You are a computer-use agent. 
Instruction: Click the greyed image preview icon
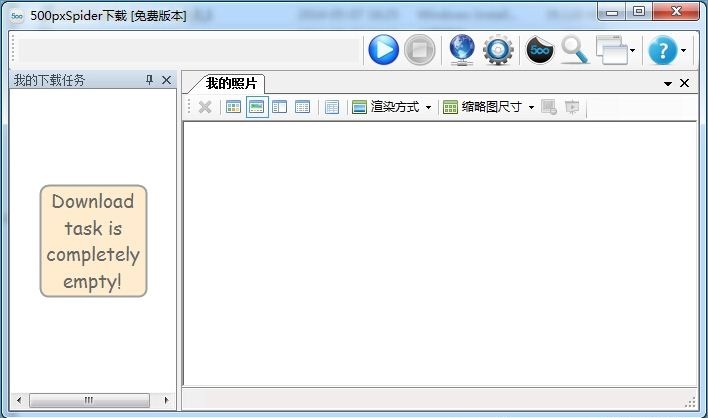pos(549,107)
